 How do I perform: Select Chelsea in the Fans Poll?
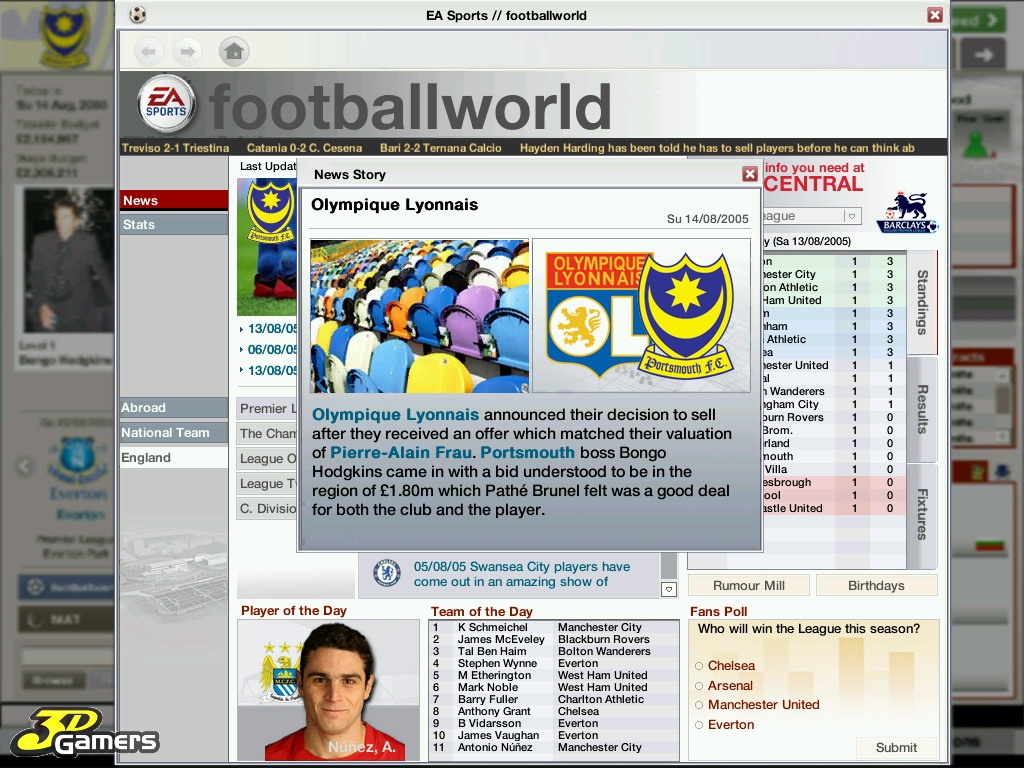coord(699,666)
